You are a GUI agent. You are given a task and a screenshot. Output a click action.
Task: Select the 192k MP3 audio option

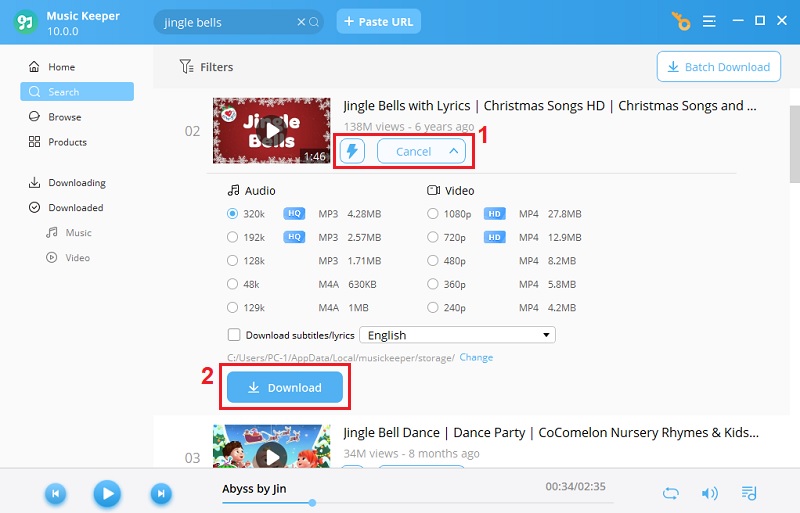pyautogui.click(x=233, y=237)
